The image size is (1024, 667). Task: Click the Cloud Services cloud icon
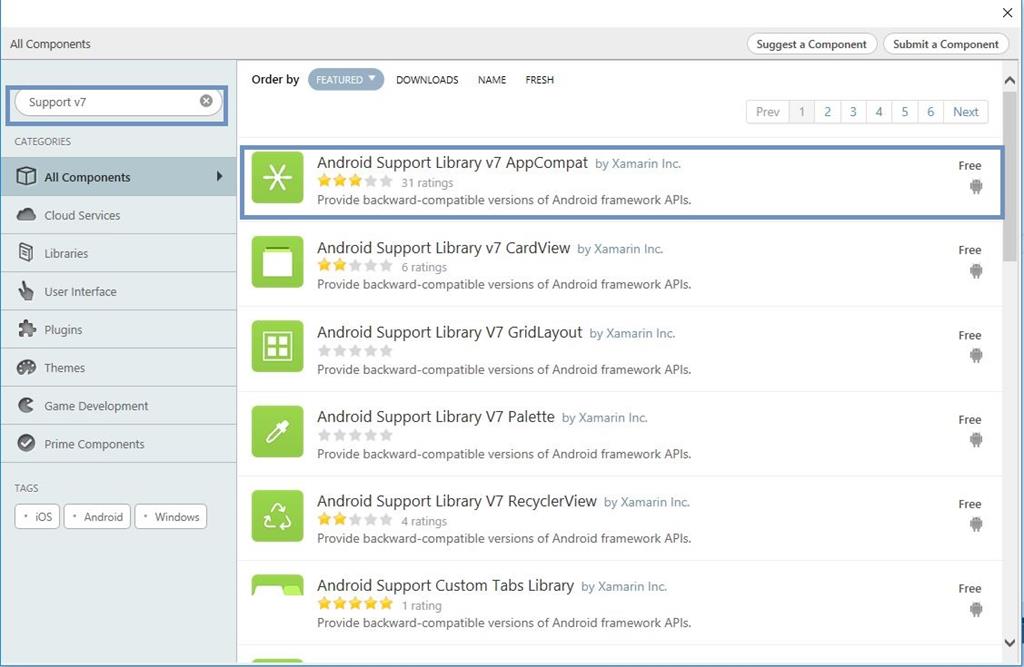coord(26,214)
